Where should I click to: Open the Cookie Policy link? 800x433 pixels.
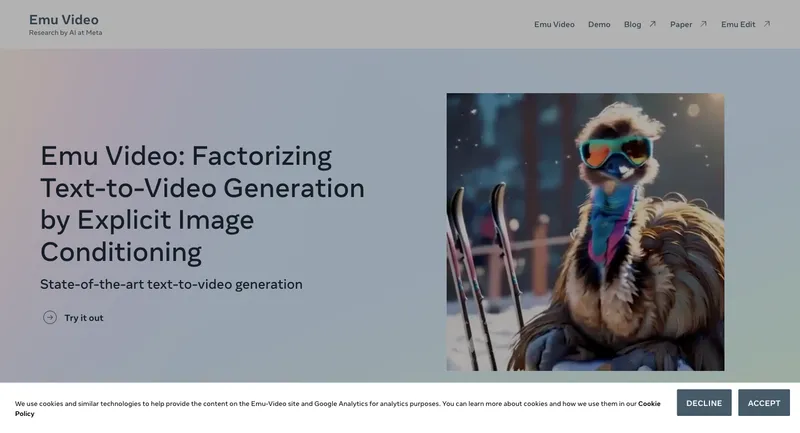(649, 404)
